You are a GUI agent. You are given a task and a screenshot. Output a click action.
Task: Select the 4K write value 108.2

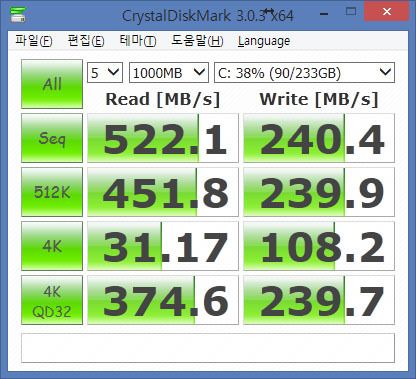319,246
